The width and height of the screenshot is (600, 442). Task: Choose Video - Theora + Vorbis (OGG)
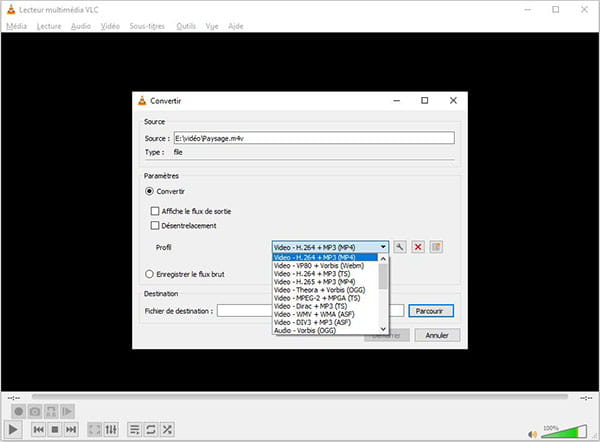point(325,290)
